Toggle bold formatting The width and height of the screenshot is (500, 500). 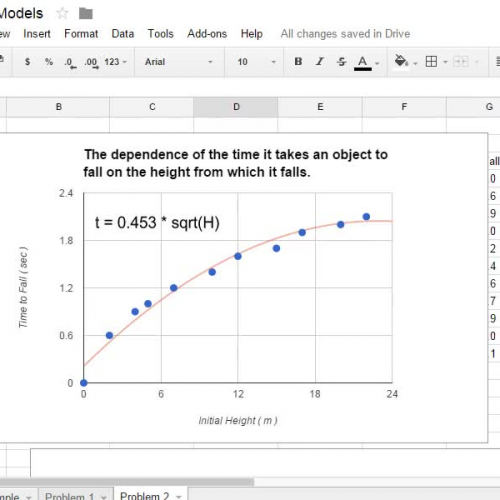298,61
